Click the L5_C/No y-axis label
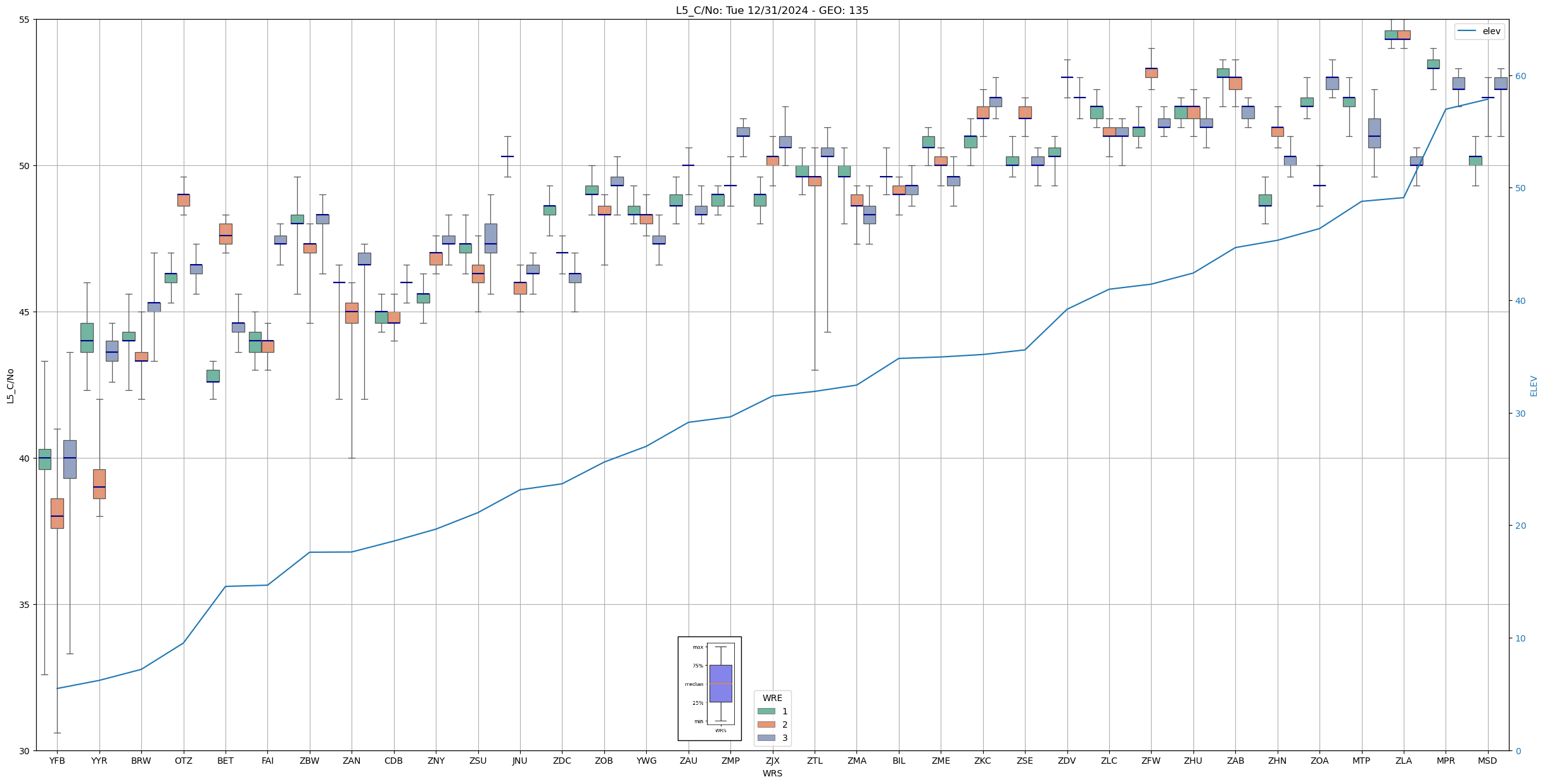Viewport: 1545px width, 784px height. (10, 385)
